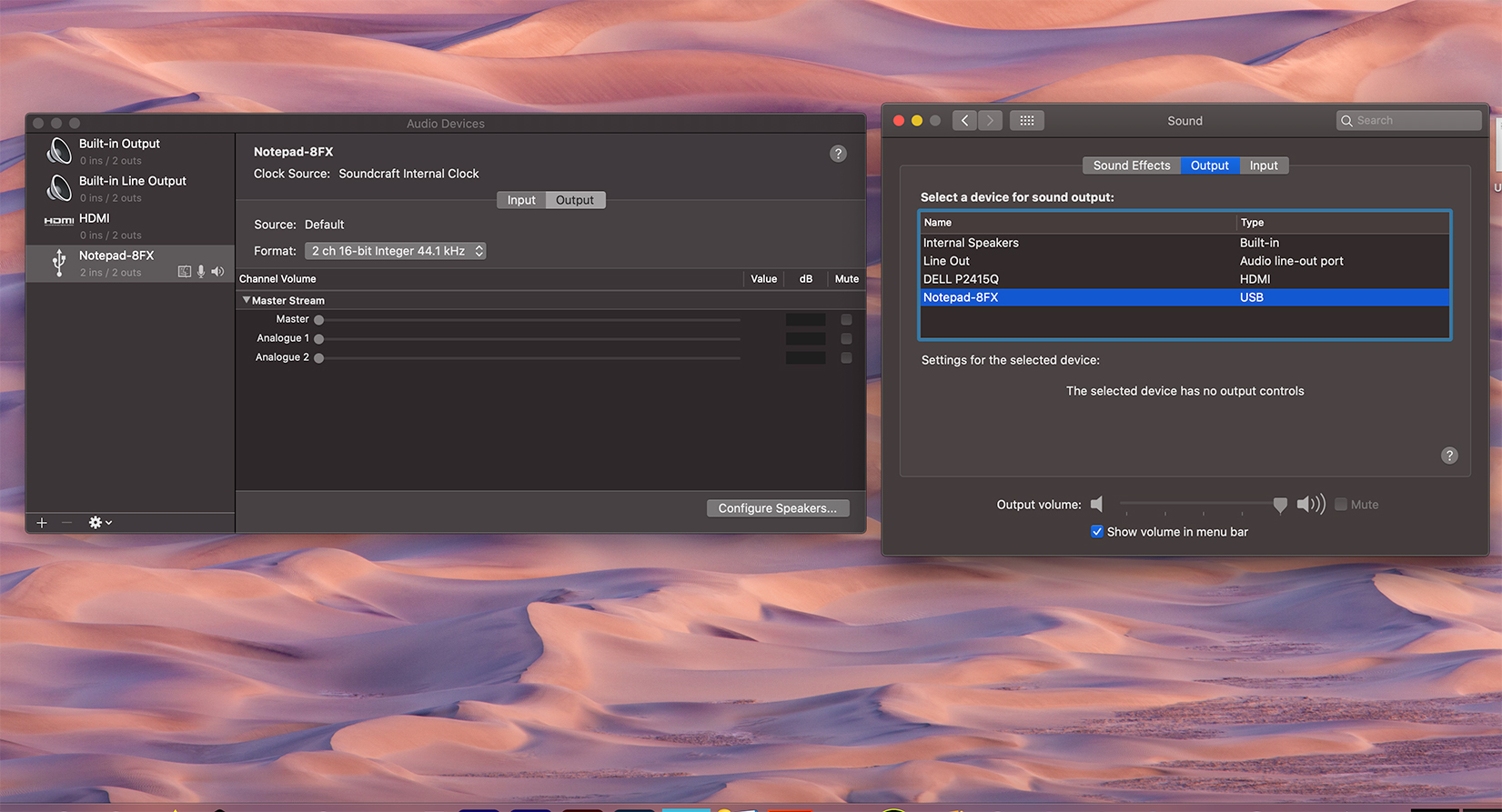
Task: Click the Master value field
Action: pyautogui.click(x=805, y=319)
